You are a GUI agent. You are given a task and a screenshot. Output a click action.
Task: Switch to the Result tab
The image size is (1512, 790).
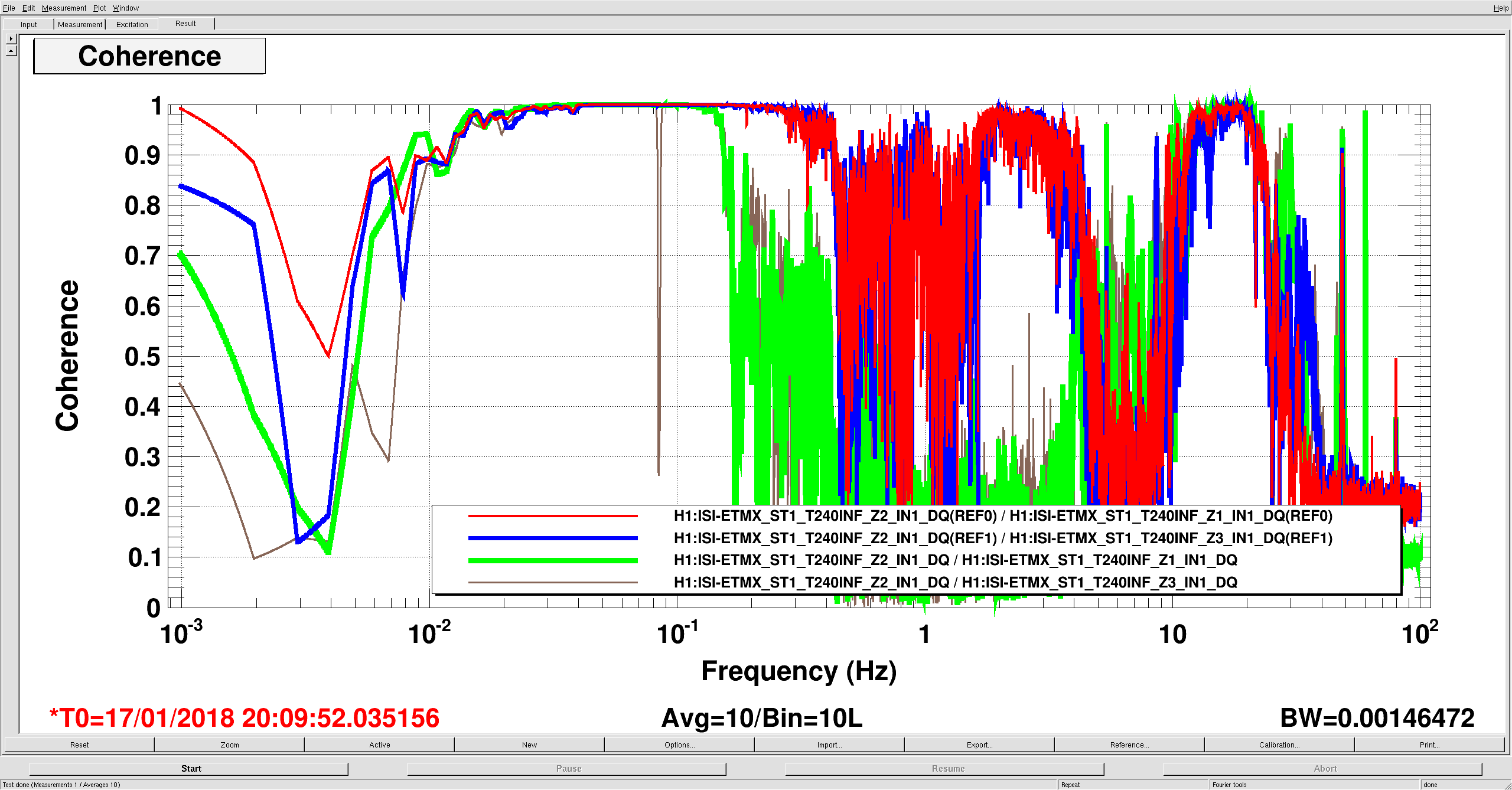click(x=185, y=24)
